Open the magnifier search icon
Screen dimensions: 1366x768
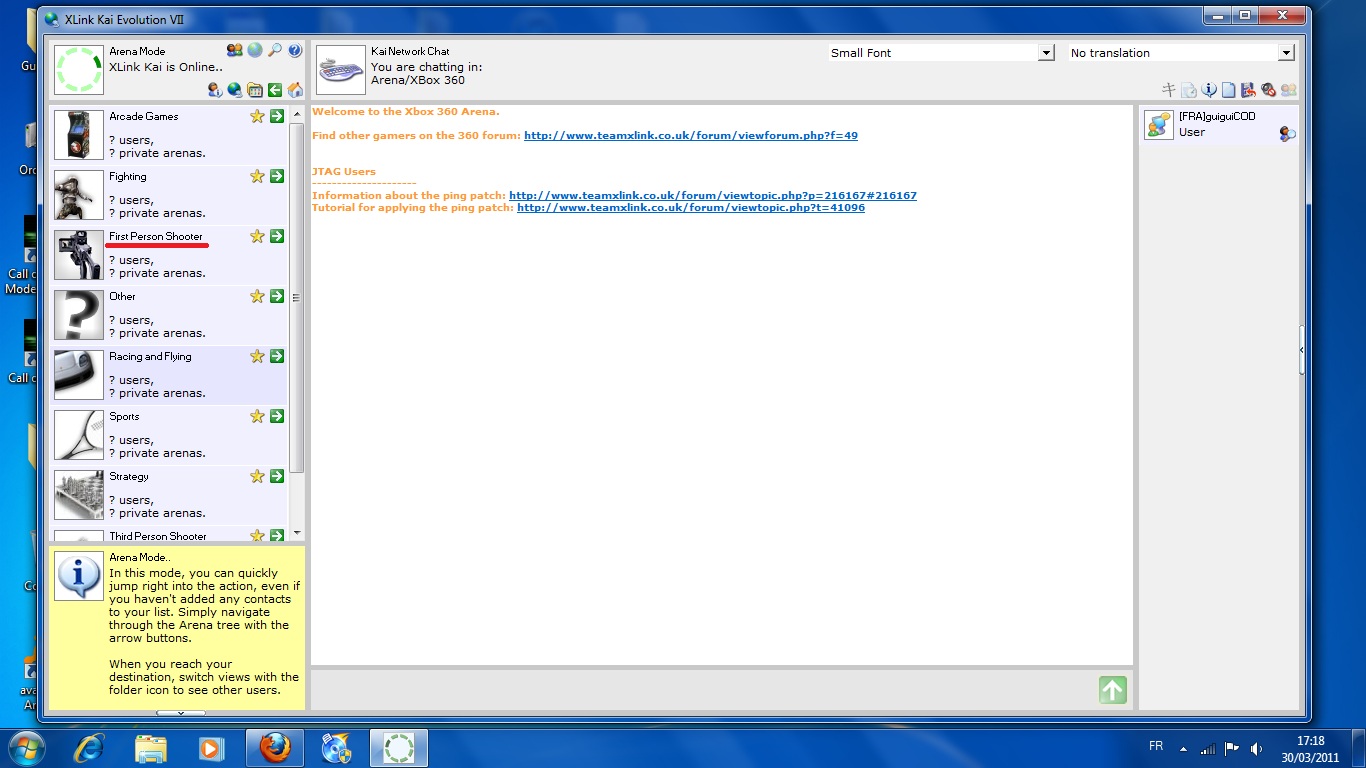tap(275, 50)
